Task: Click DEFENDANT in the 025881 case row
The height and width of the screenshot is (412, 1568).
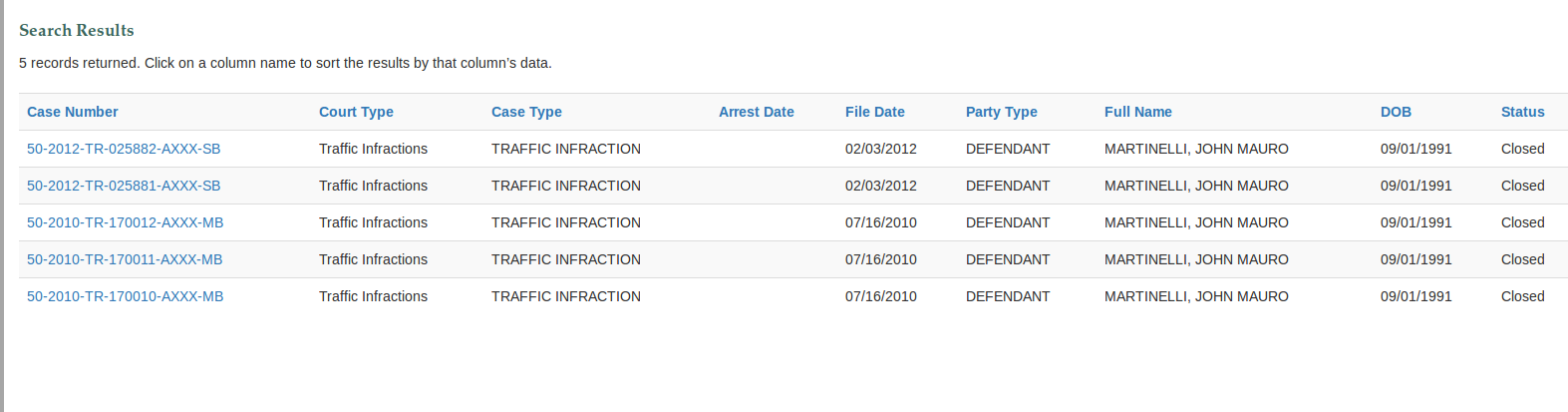Action: [1008, 186]
